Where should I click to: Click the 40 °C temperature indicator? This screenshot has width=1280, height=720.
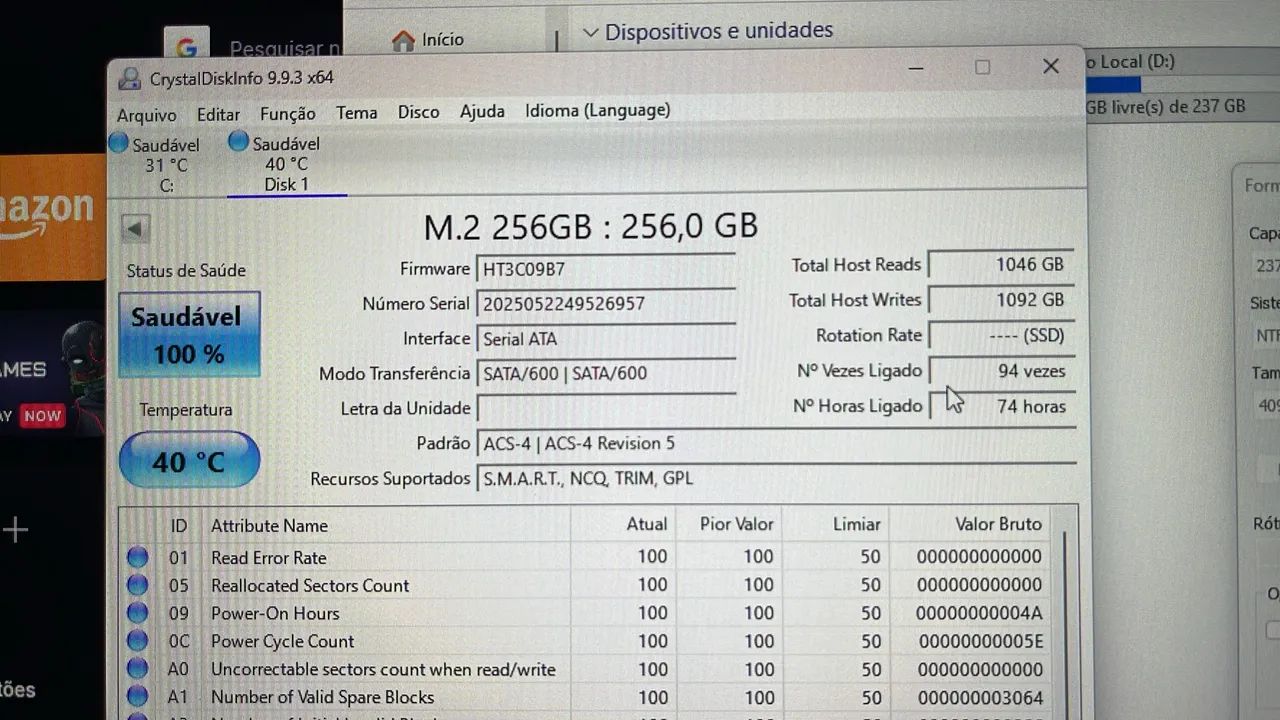189,460
